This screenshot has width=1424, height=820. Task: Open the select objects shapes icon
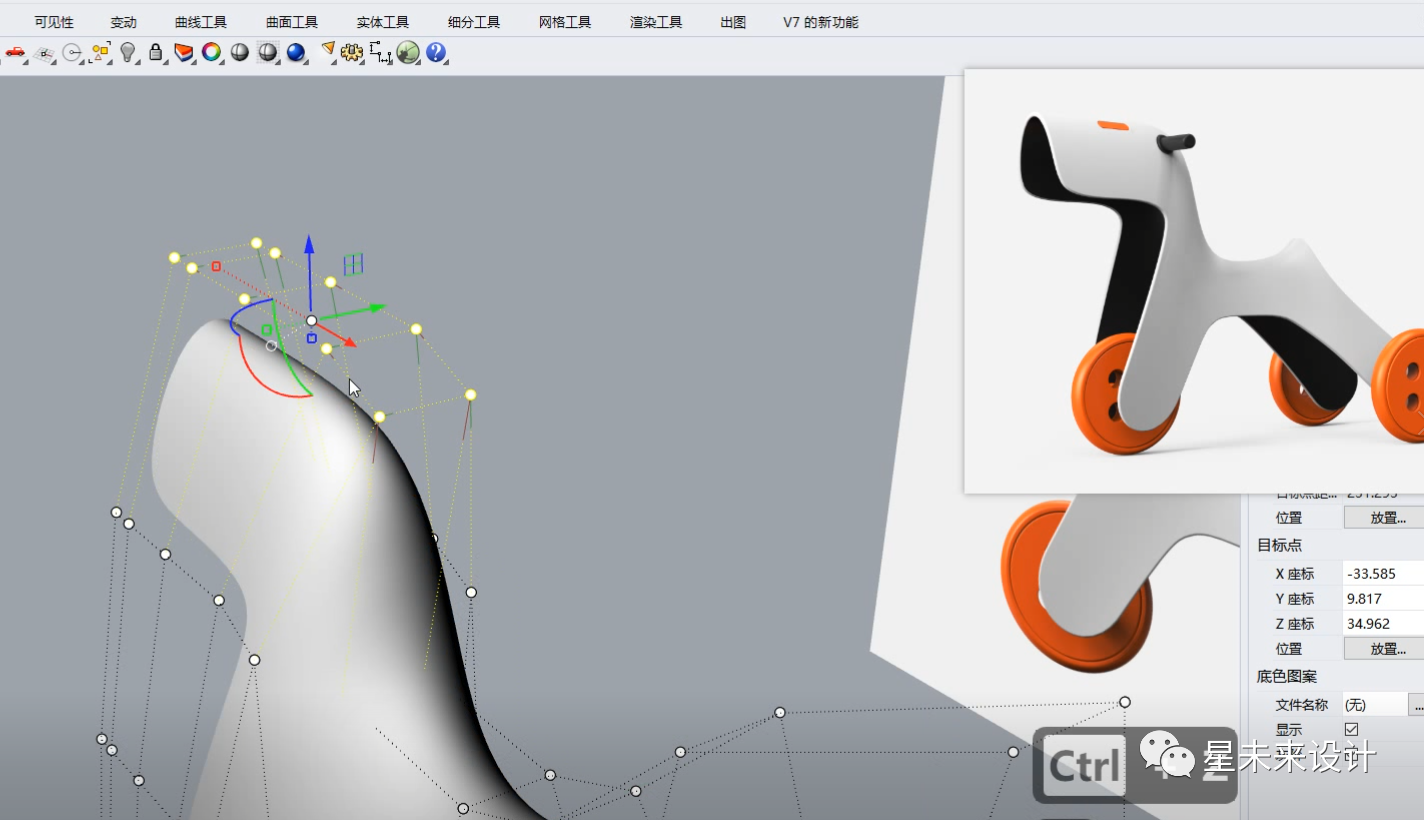[99, 53]
